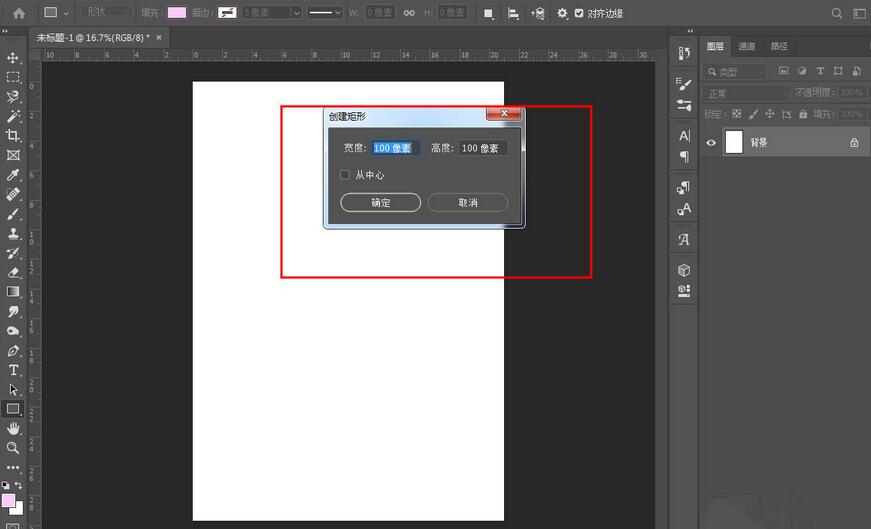Click the pink fill color swatch
This screenshot has width=871, height=529.
tap(176, 13)
